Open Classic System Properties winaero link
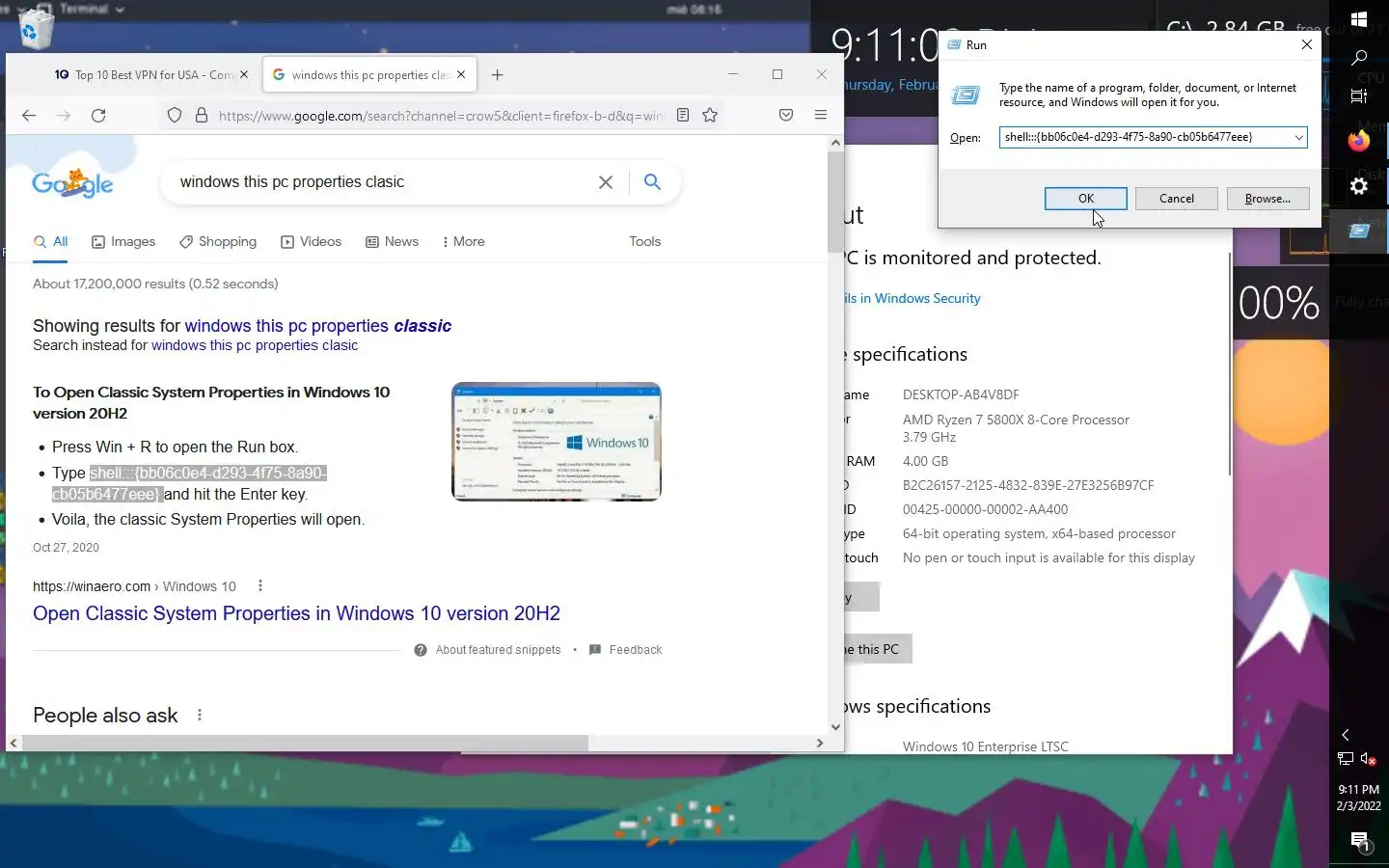Screen dimensions: 1389x868 click(296, 613)
